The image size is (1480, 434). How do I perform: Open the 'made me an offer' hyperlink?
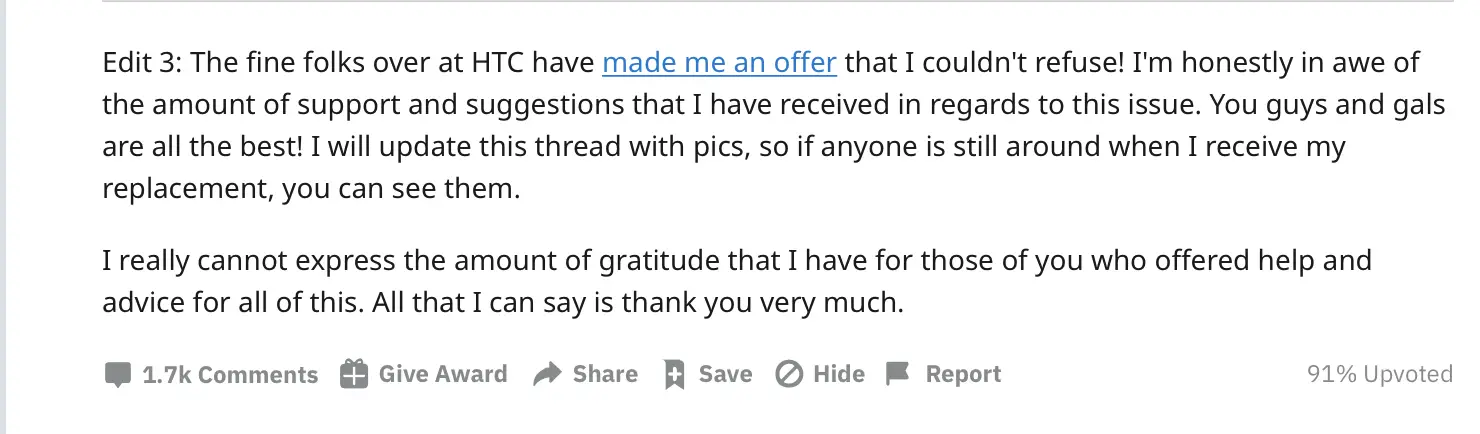(x=719, y=62)
